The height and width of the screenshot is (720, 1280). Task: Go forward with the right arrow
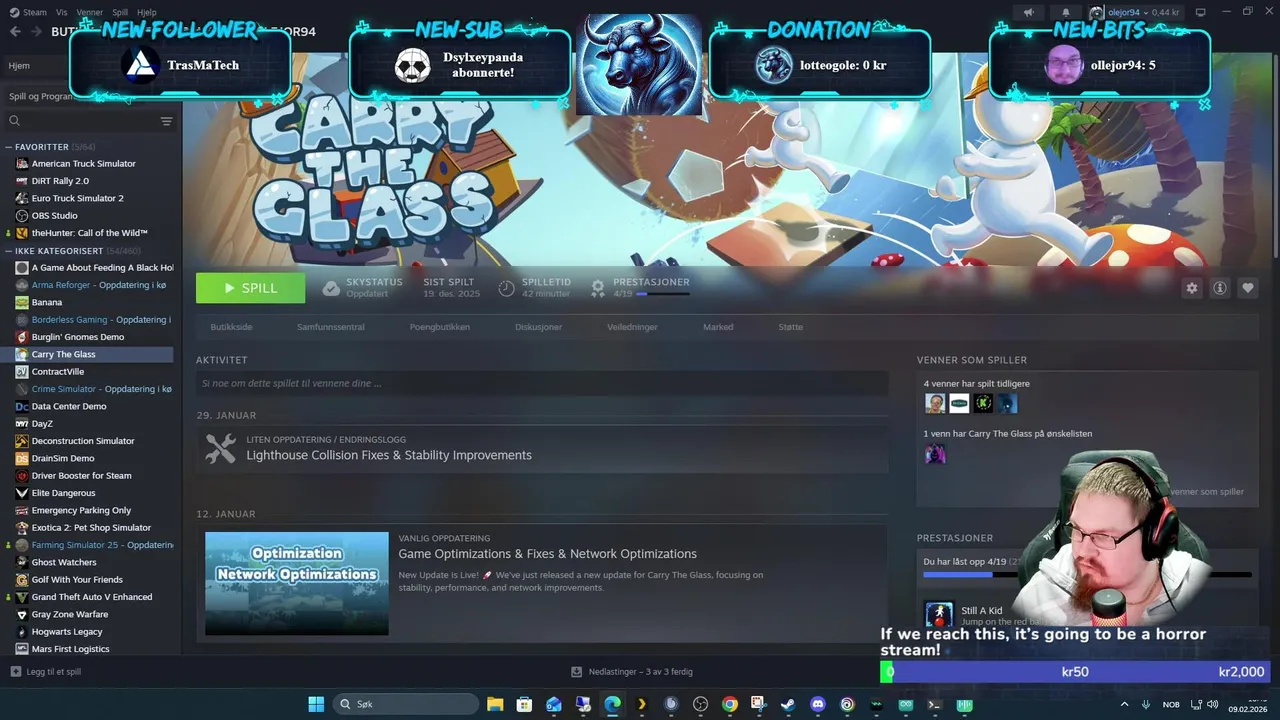(36, 32)
